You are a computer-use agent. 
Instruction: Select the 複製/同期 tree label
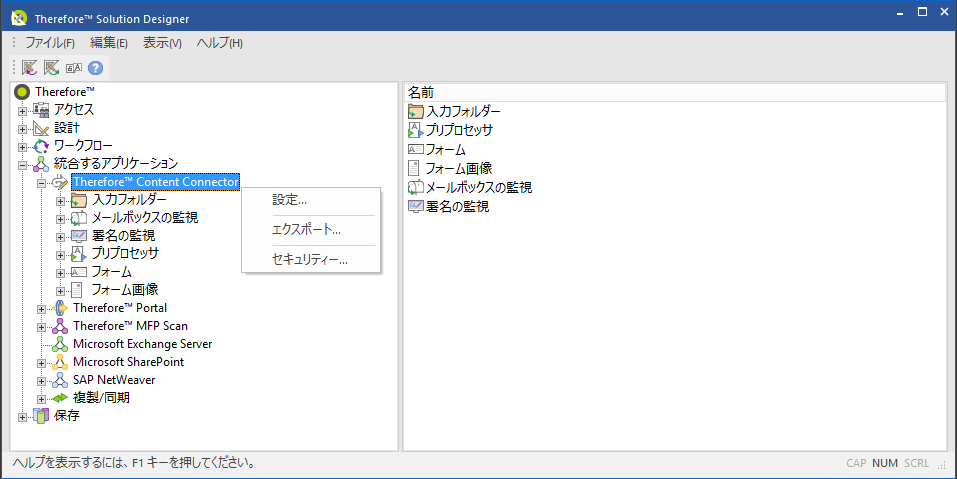click(101, 398)
